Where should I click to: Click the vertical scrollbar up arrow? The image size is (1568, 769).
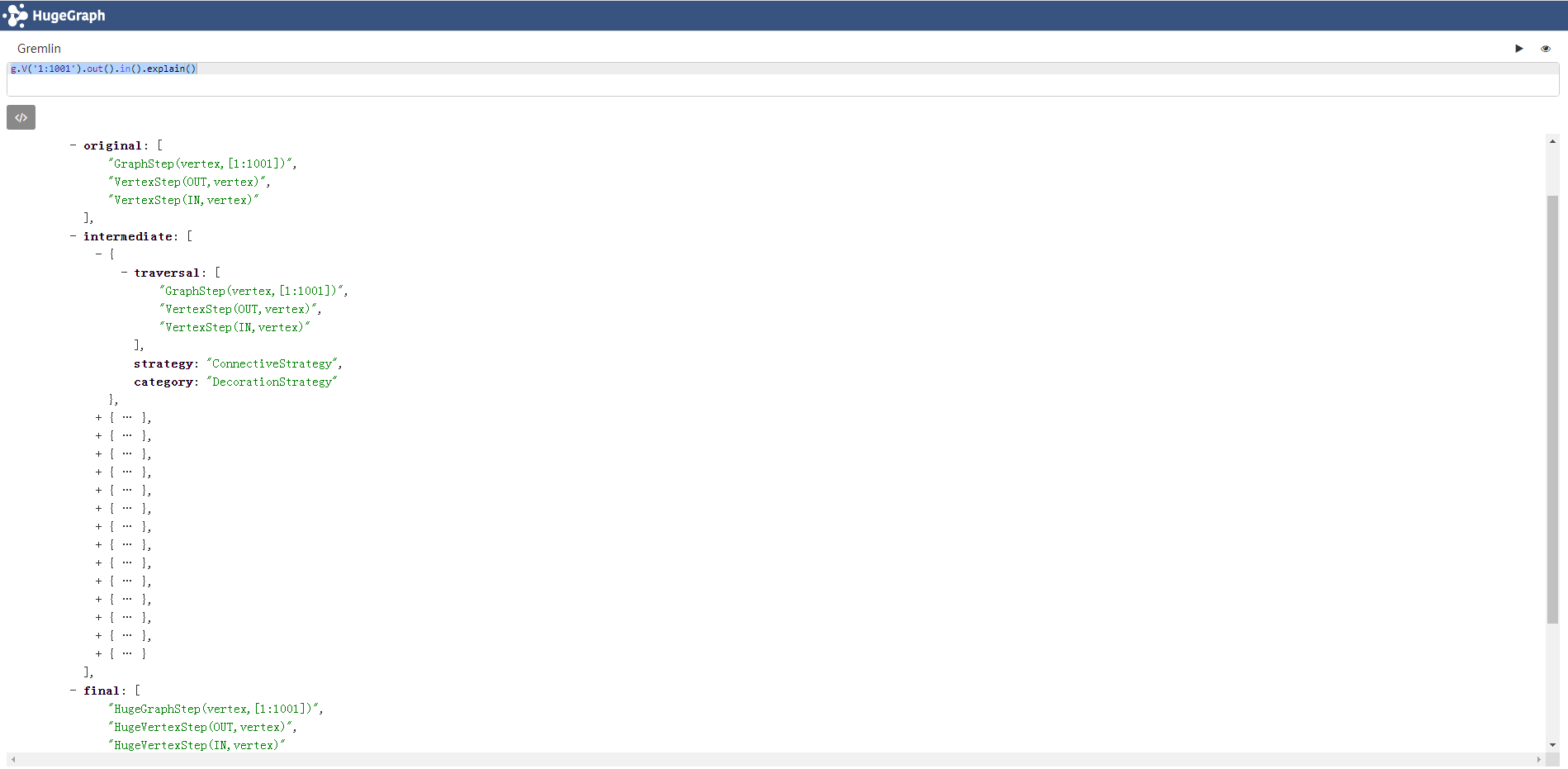click(x=1552, y=141)
